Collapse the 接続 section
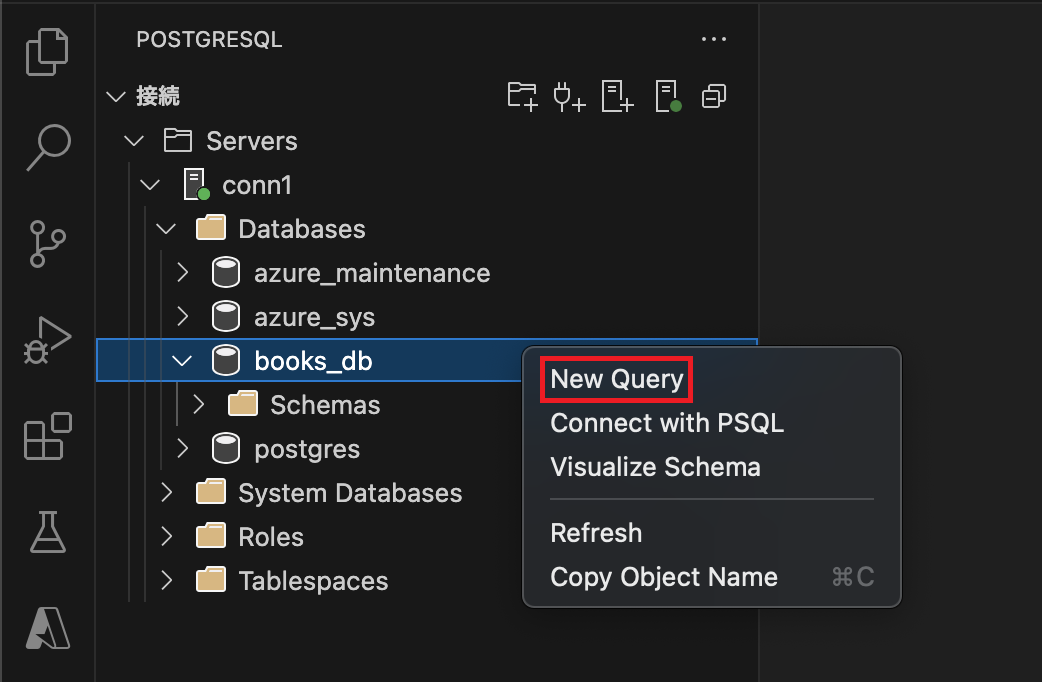 [116, 96]
